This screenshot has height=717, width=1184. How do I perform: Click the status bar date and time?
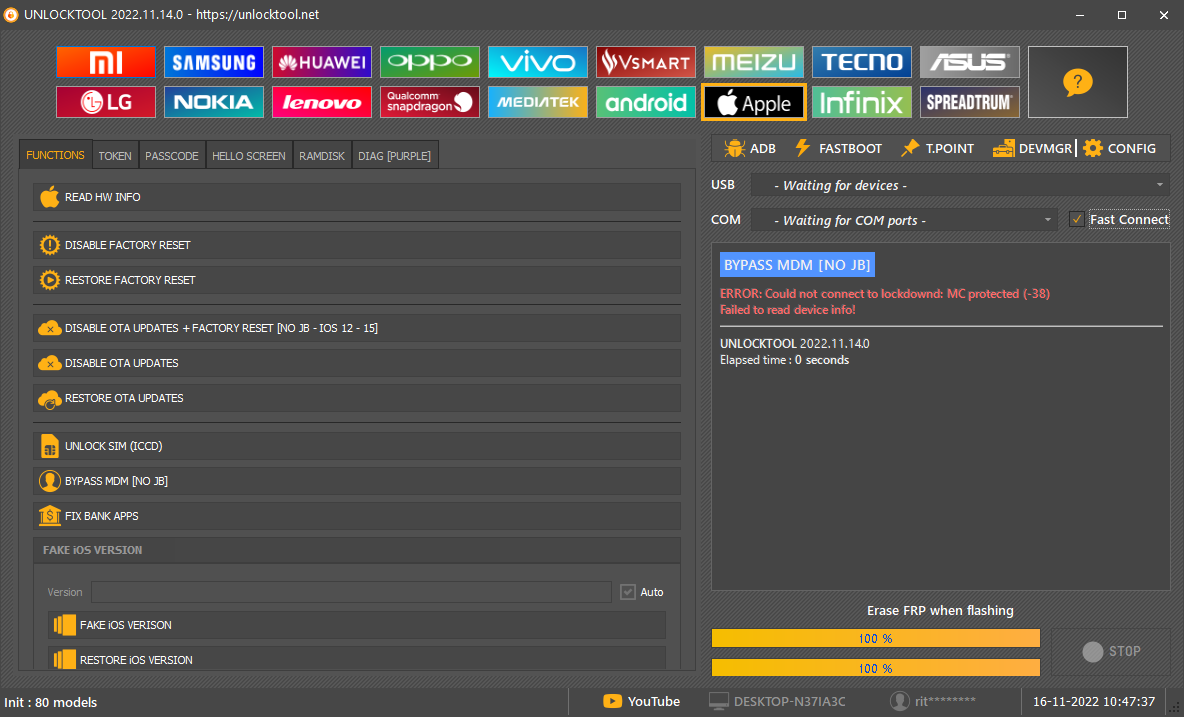1094,702
